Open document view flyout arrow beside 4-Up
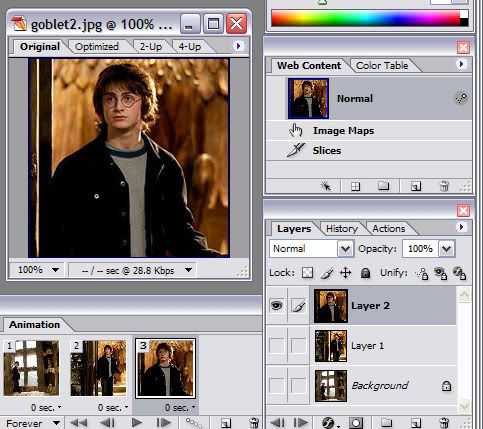The image size is (483, 429). [x=238, y=46]
